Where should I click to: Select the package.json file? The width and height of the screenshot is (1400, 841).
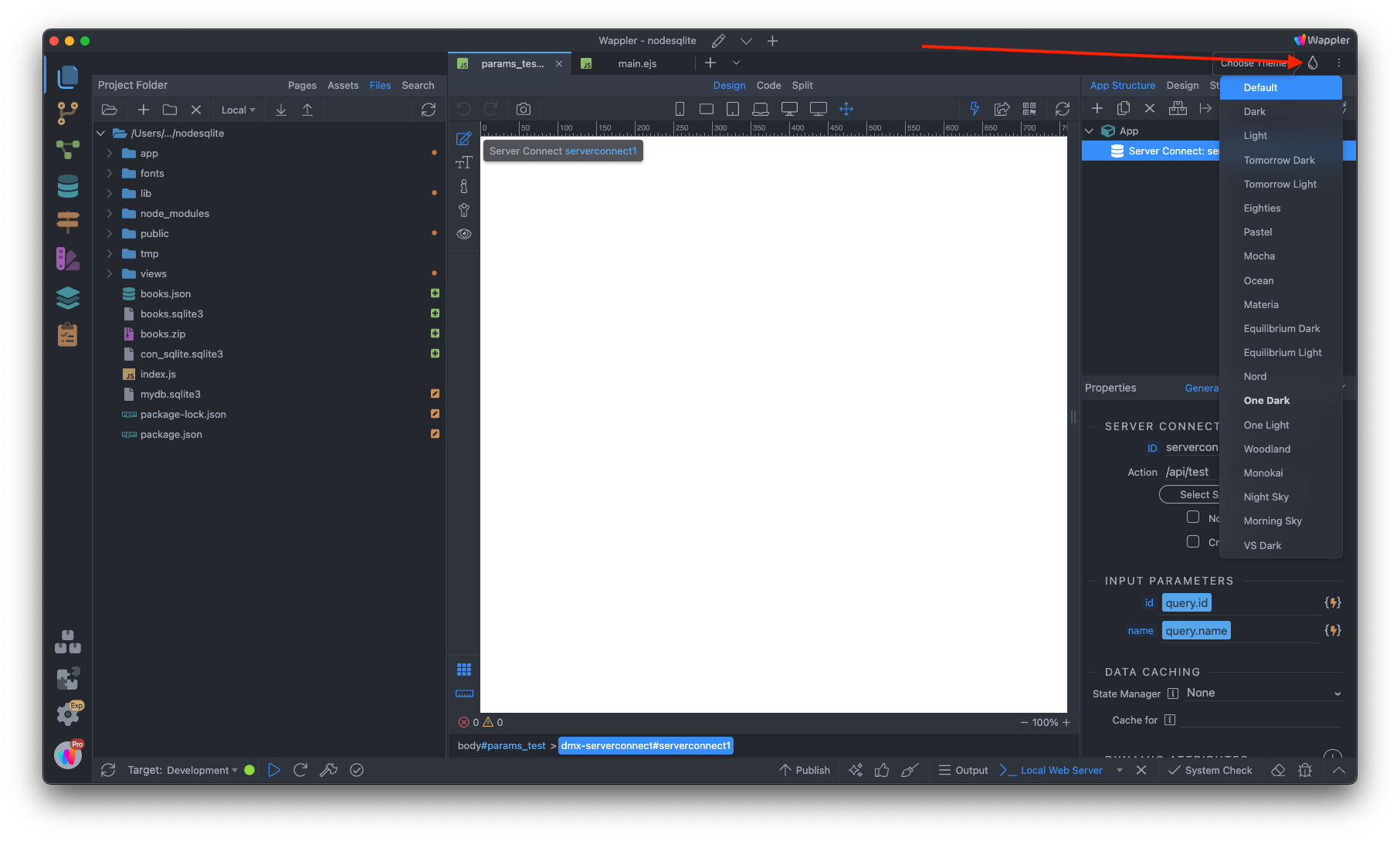point(171,434)
